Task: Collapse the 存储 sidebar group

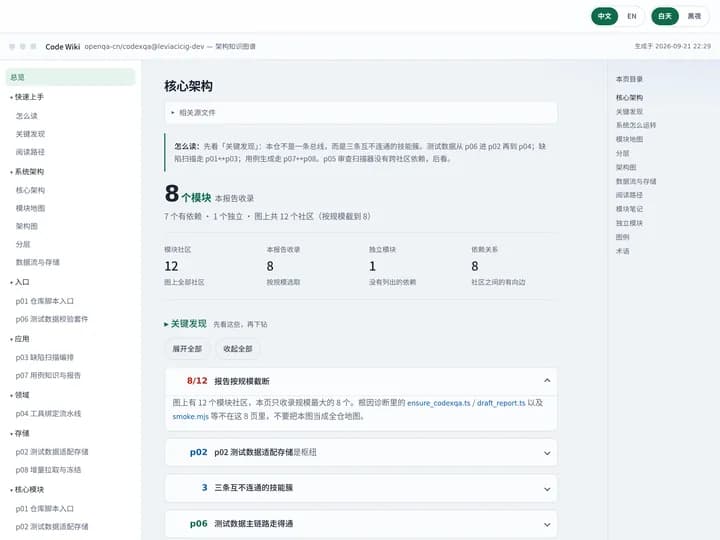Action: pyautogui.click(x=20, y=433)
